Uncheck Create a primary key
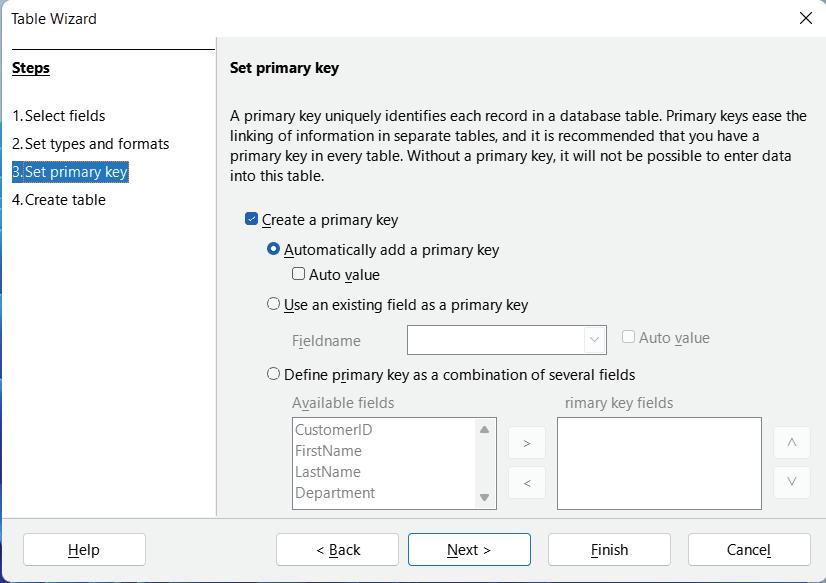 click(252, 219)
